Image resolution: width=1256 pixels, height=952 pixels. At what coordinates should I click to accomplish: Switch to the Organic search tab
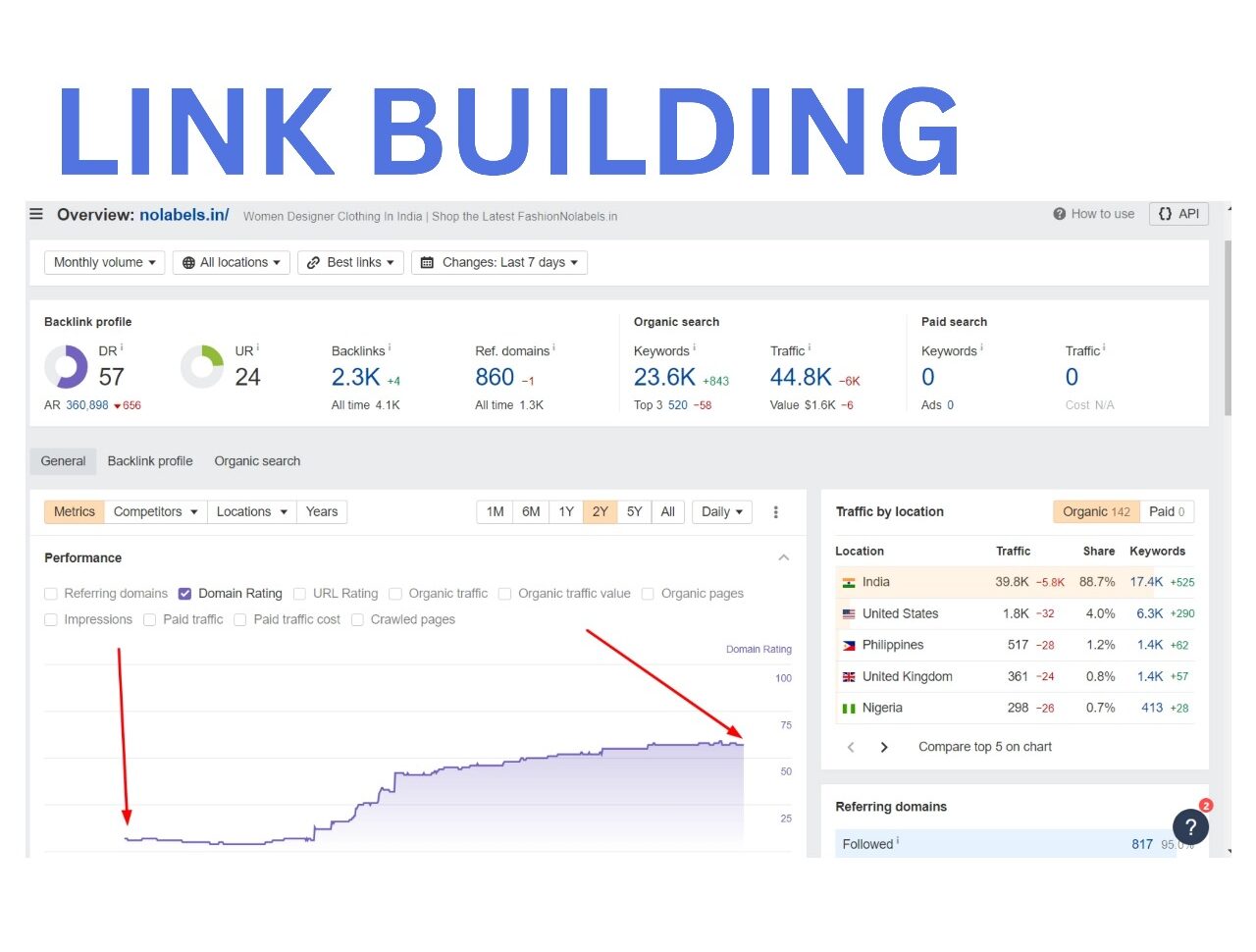pyautogui.click(x=257, y=461)
